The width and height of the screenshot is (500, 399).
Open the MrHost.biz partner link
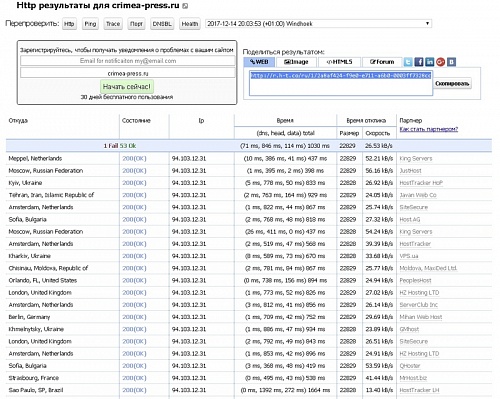coord(413,378)
